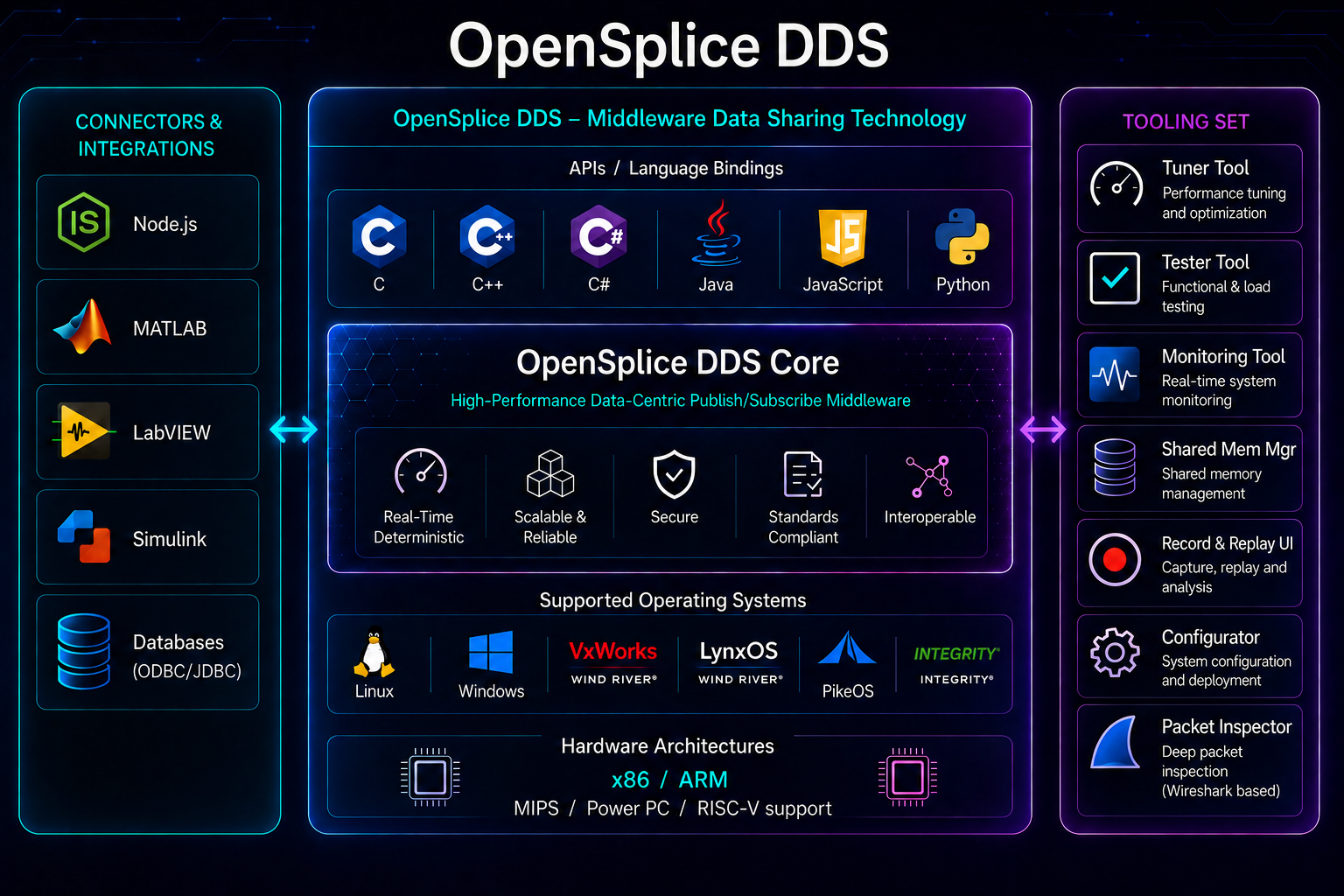Click the C language hexagon icon

coord(379,236)
